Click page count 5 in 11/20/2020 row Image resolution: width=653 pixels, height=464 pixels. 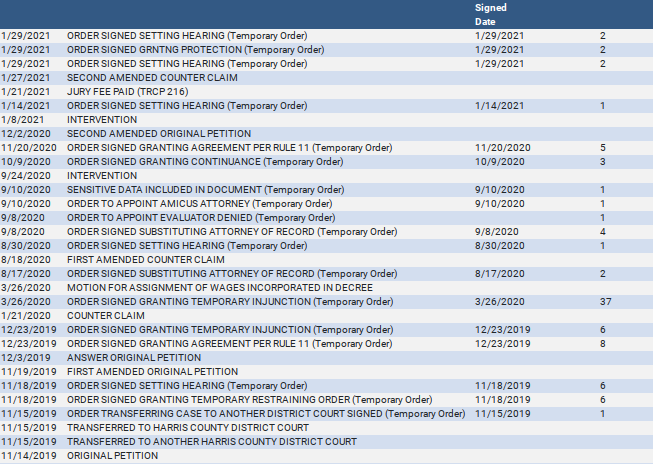[x=603, y=148]
